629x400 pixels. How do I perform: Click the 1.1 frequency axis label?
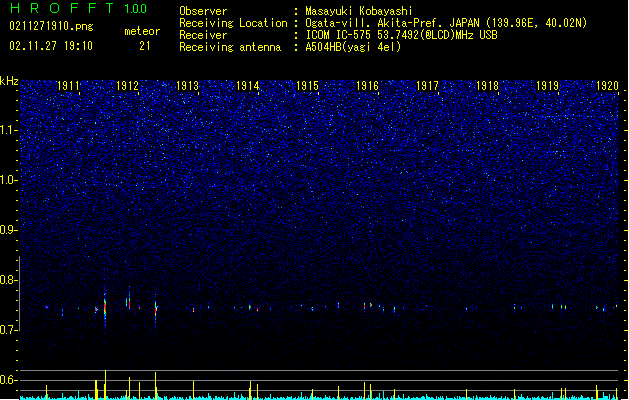pos(9,130)
